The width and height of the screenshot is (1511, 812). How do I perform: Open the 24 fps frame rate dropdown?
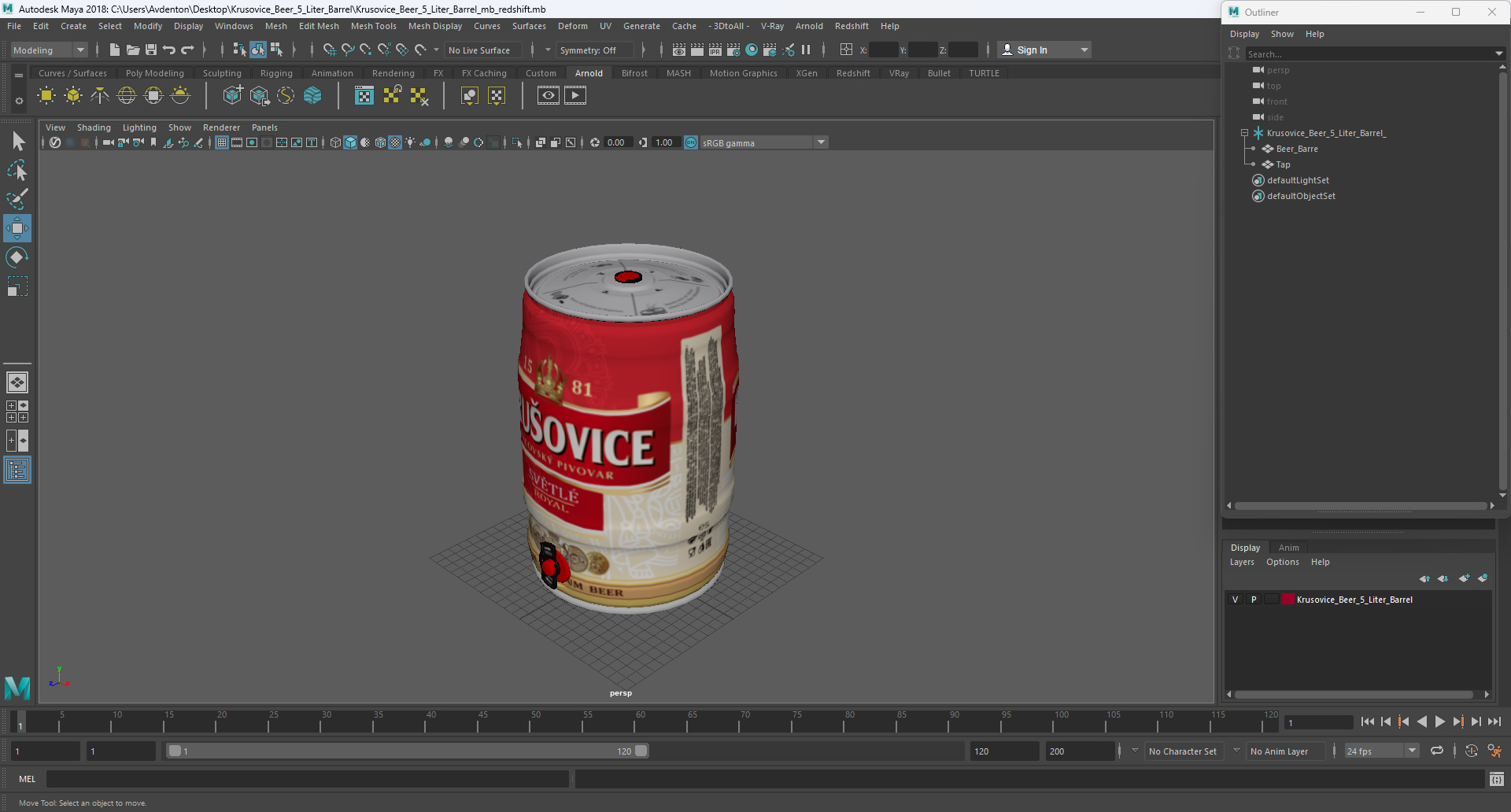[x=1381, y=751]
